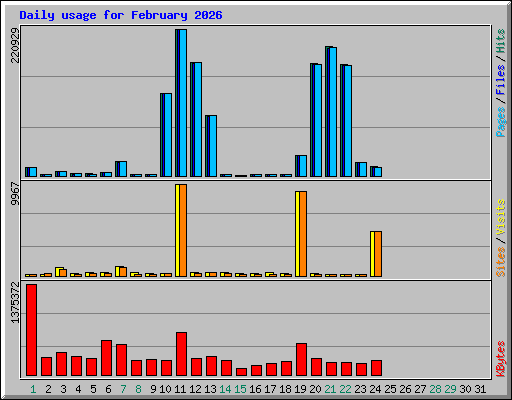Screen dimensions: 512x400
Task: Select the hits bar for day 19
Action: pyautogui.click(x=301, y=166)
